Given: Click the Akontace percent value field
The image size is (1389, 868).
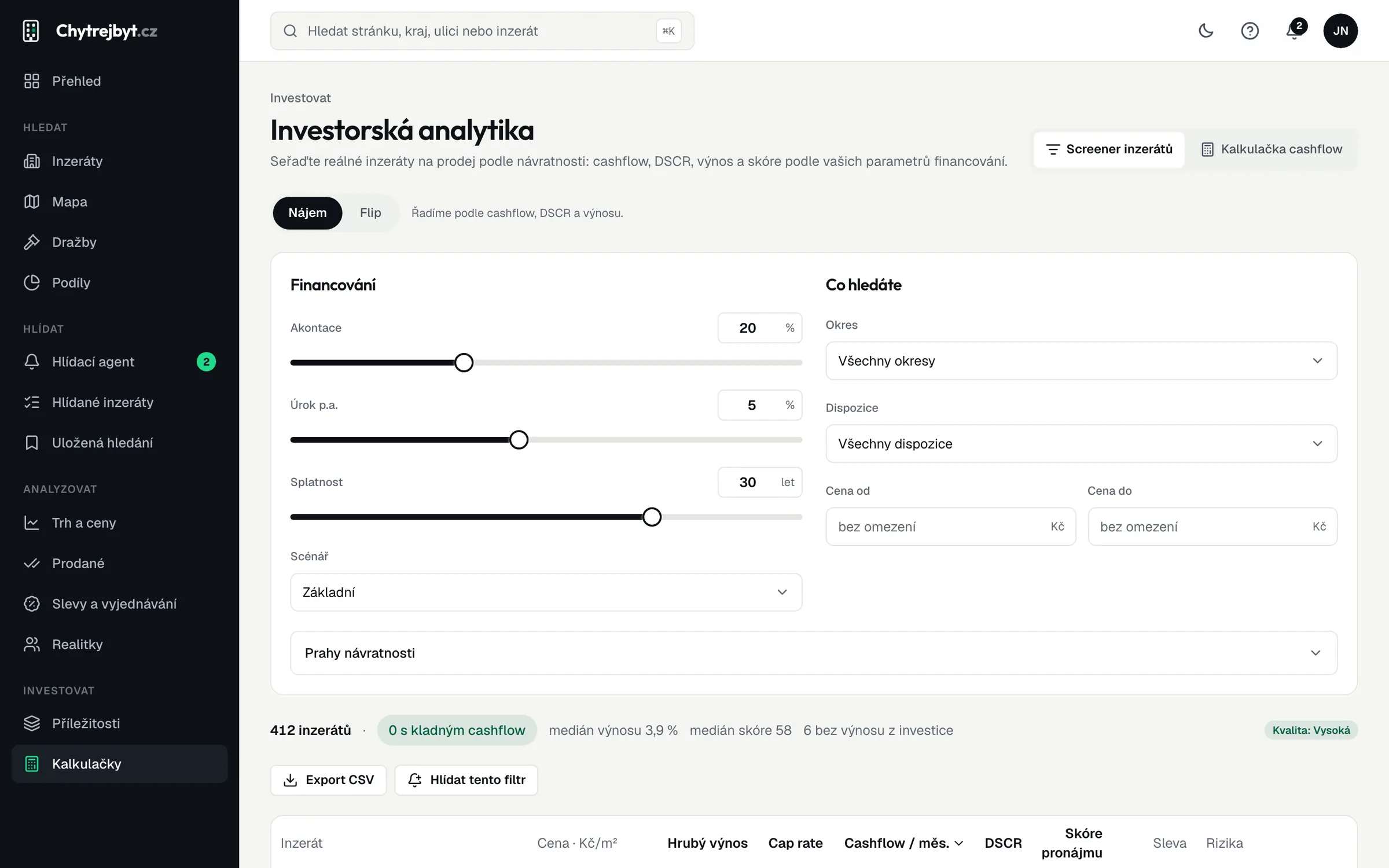Looking at the screenshot, I should [760, 328].
